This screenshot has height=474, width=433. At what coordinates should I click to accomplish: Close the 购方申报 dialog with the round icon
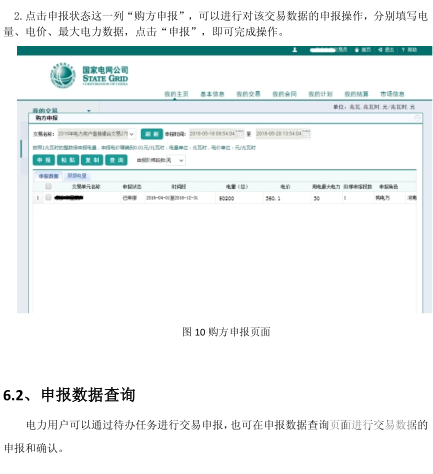coord(417,118)
